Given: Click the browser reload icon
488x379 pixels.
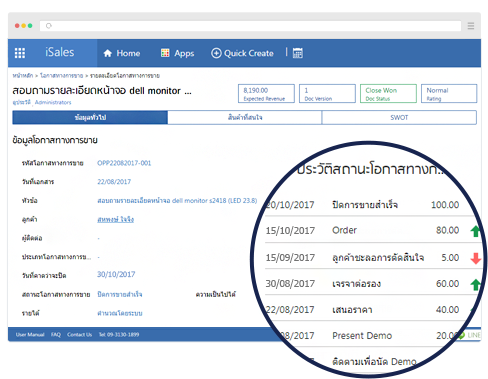Looking at the screenshot, I should (x=49, y=26).
